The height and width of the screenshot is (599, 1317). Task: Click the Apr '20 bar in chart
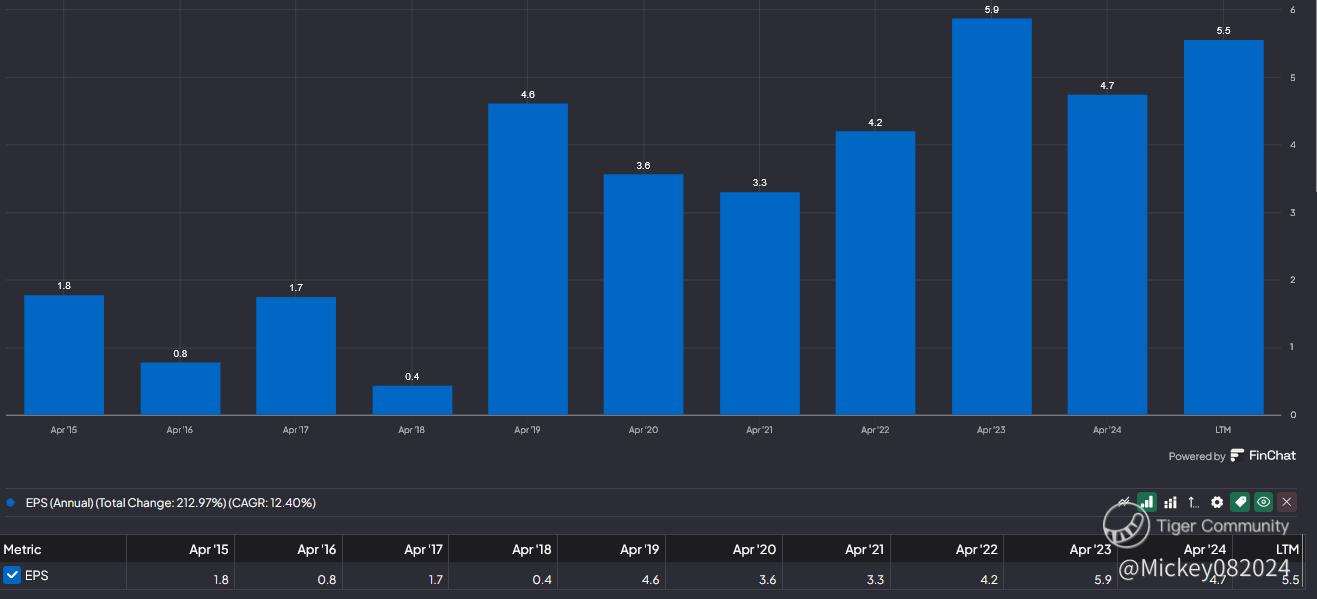(x=644, y=294)
